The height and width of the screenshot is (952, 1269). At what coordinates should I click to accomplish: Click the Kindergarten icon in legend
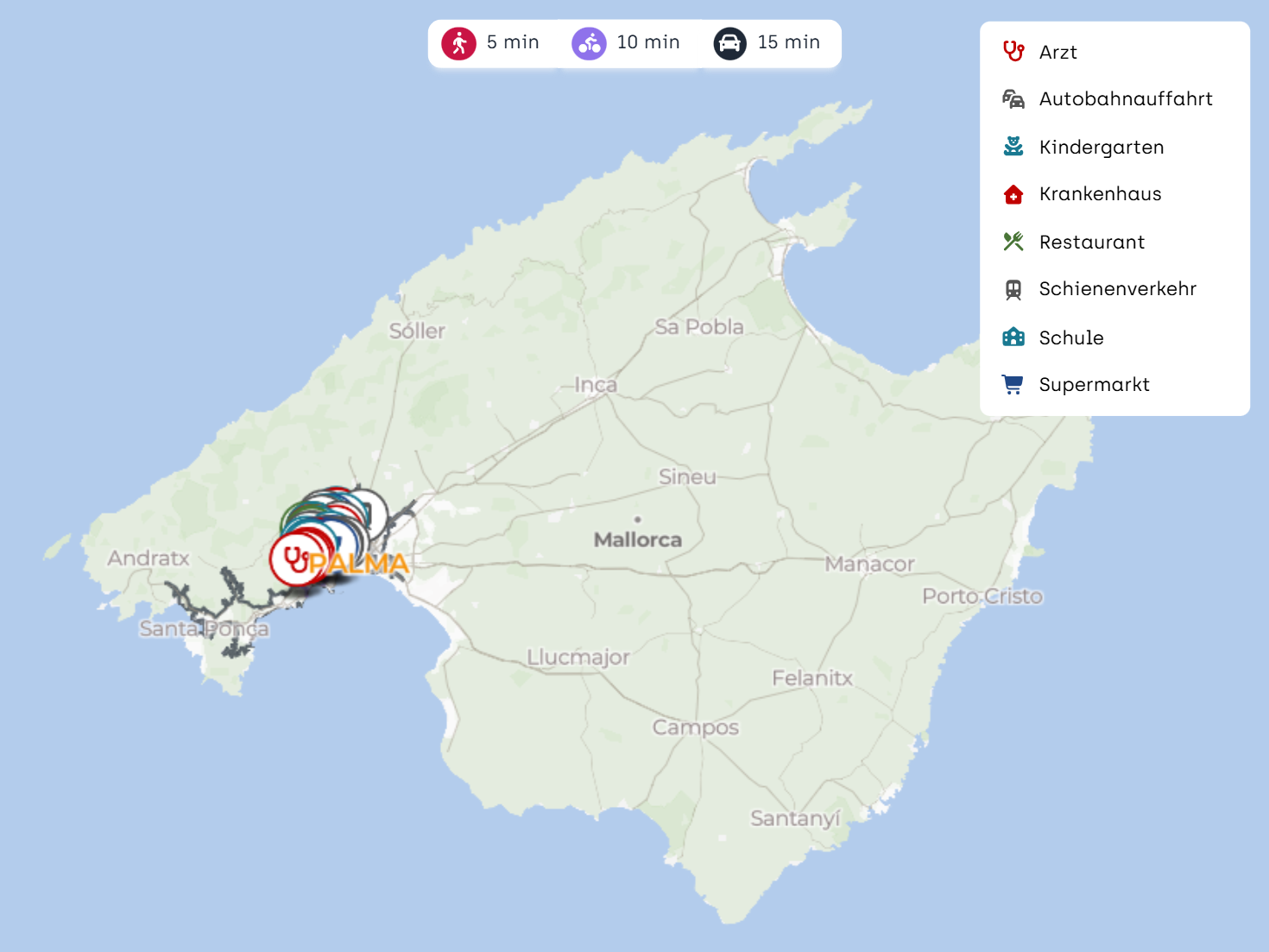(1013, 147)
